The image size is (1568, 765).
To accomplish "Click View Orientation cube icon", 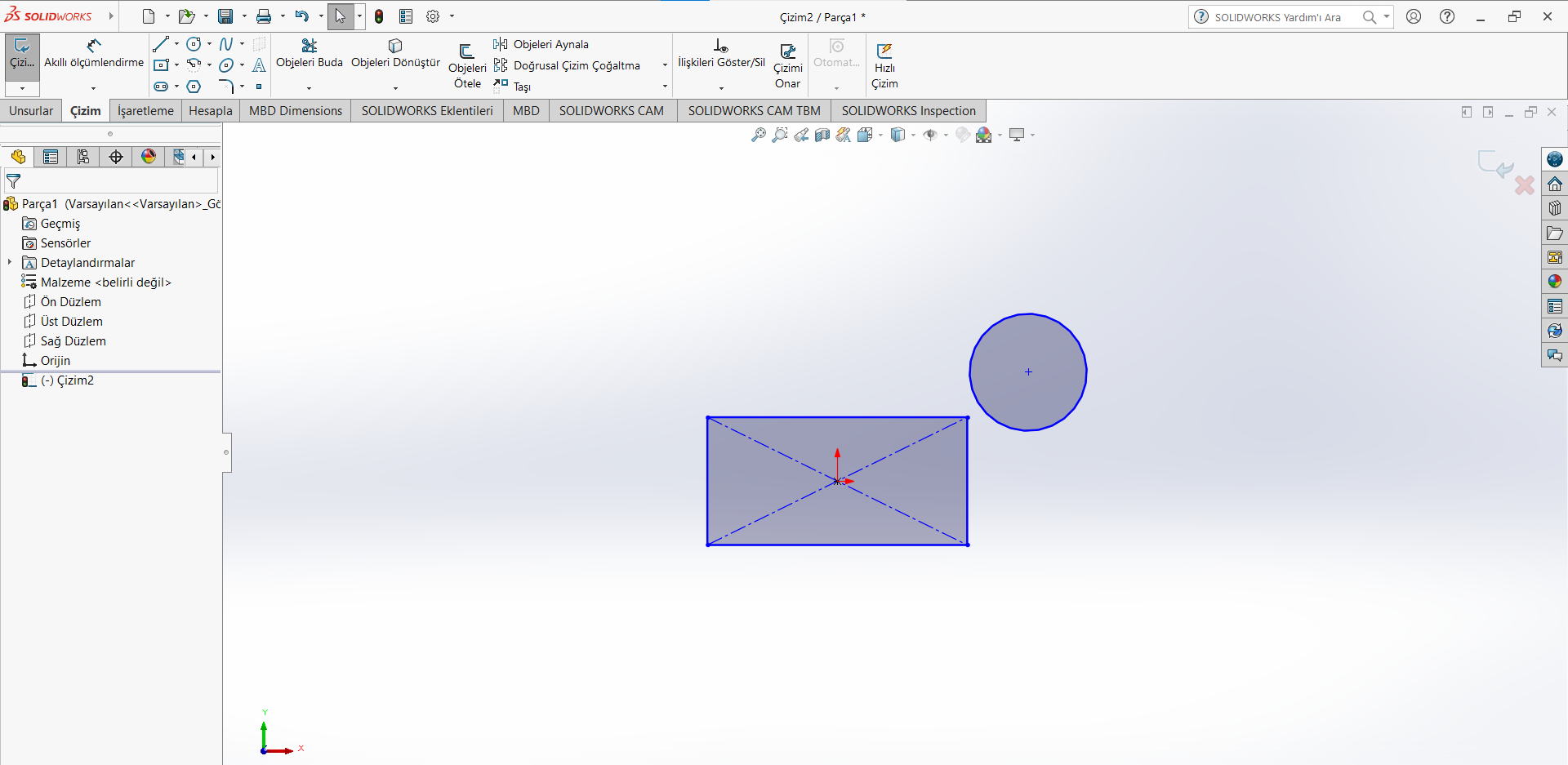I will pos(866,135).
